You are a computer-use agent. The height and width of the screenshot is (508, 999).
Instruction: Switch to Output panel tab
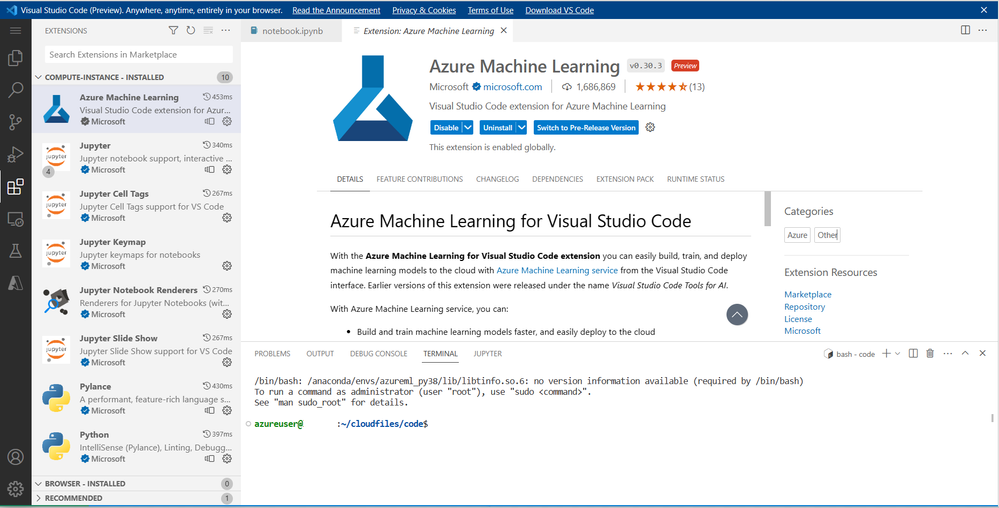click(x=320, y=353)
